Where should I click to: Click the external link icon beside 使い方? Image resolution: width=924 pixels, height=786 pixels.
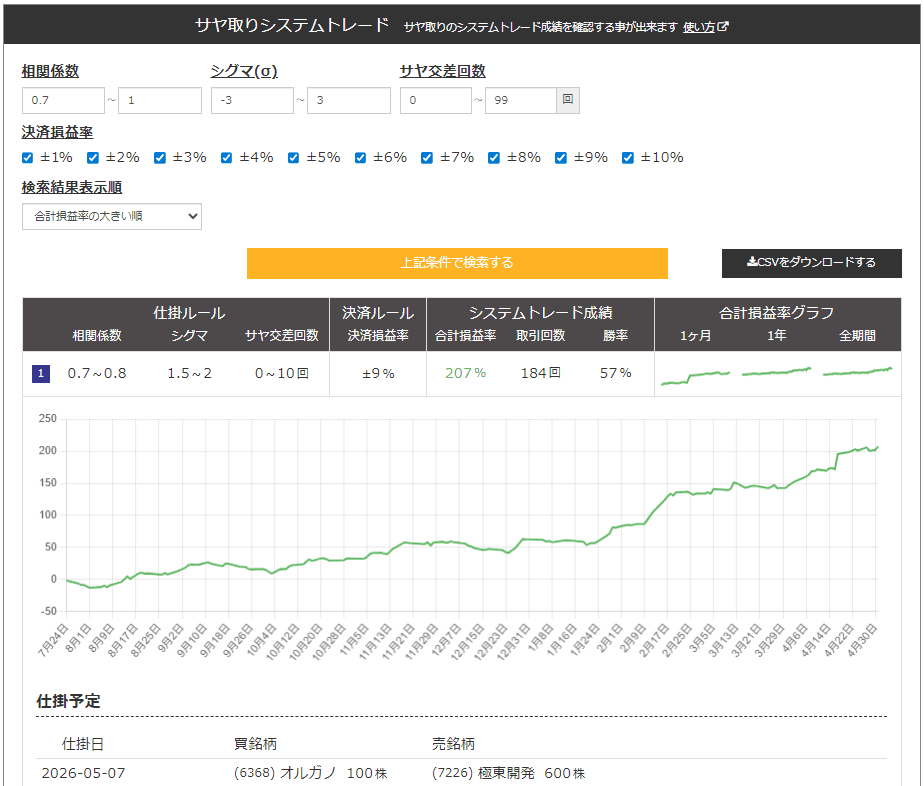coord(723,27)
